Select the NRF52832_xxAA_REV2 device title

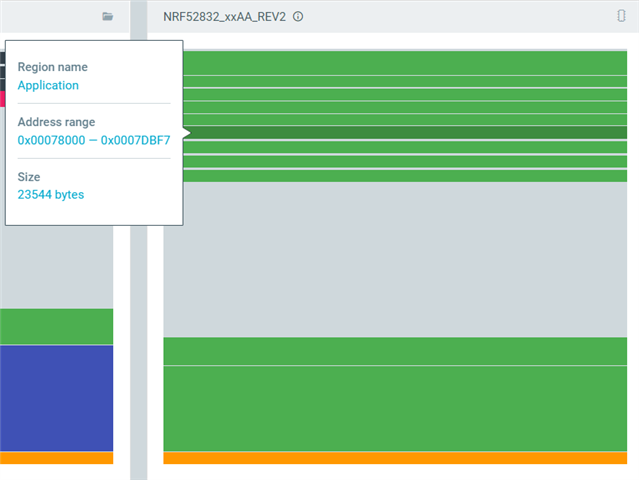point(225,17)
